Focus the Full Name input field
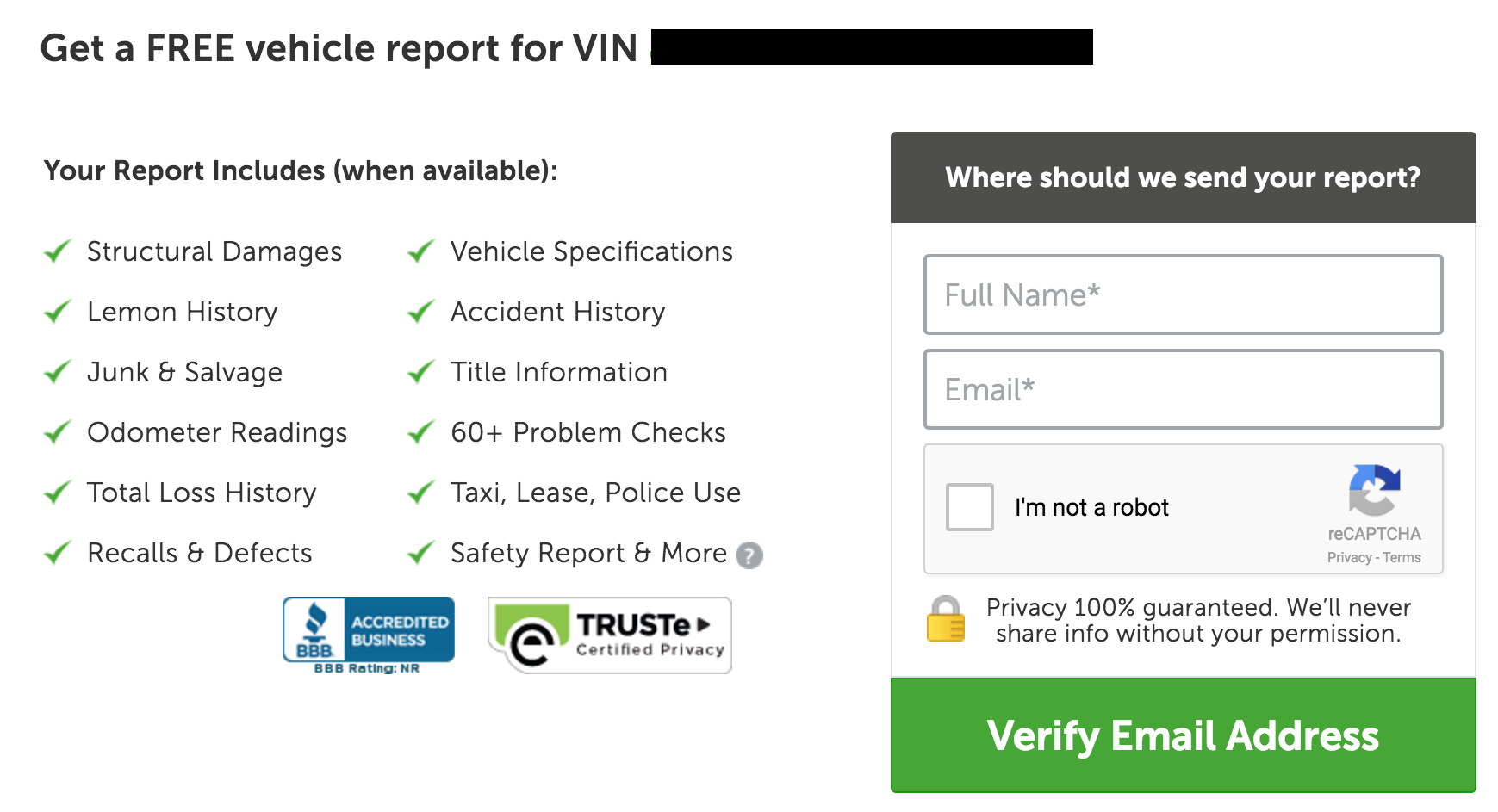This screenshot has height=812, width=1498. point(1184,294)
